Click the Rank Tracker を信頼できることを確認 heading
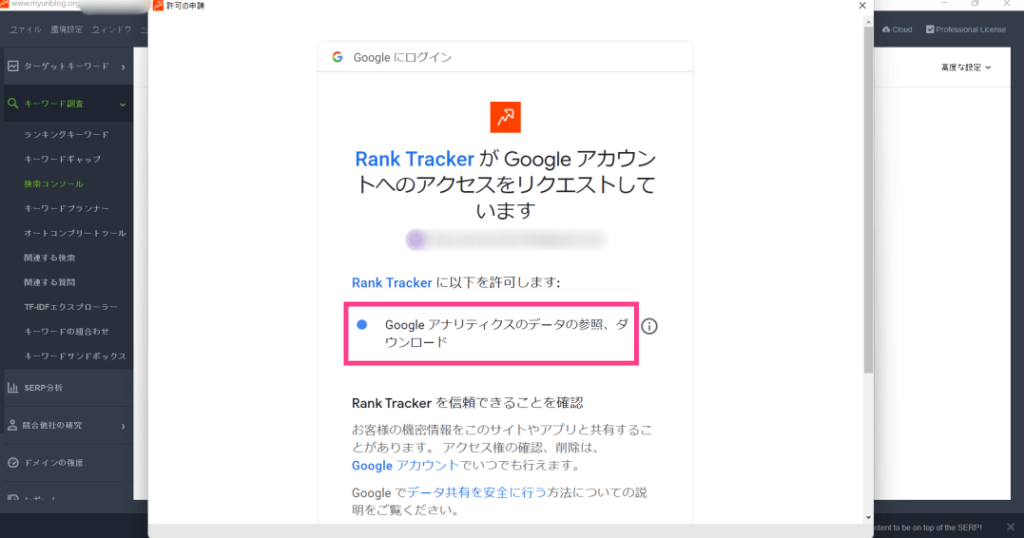This screenshot has width=1024, height=538. (x=467, y=403)
